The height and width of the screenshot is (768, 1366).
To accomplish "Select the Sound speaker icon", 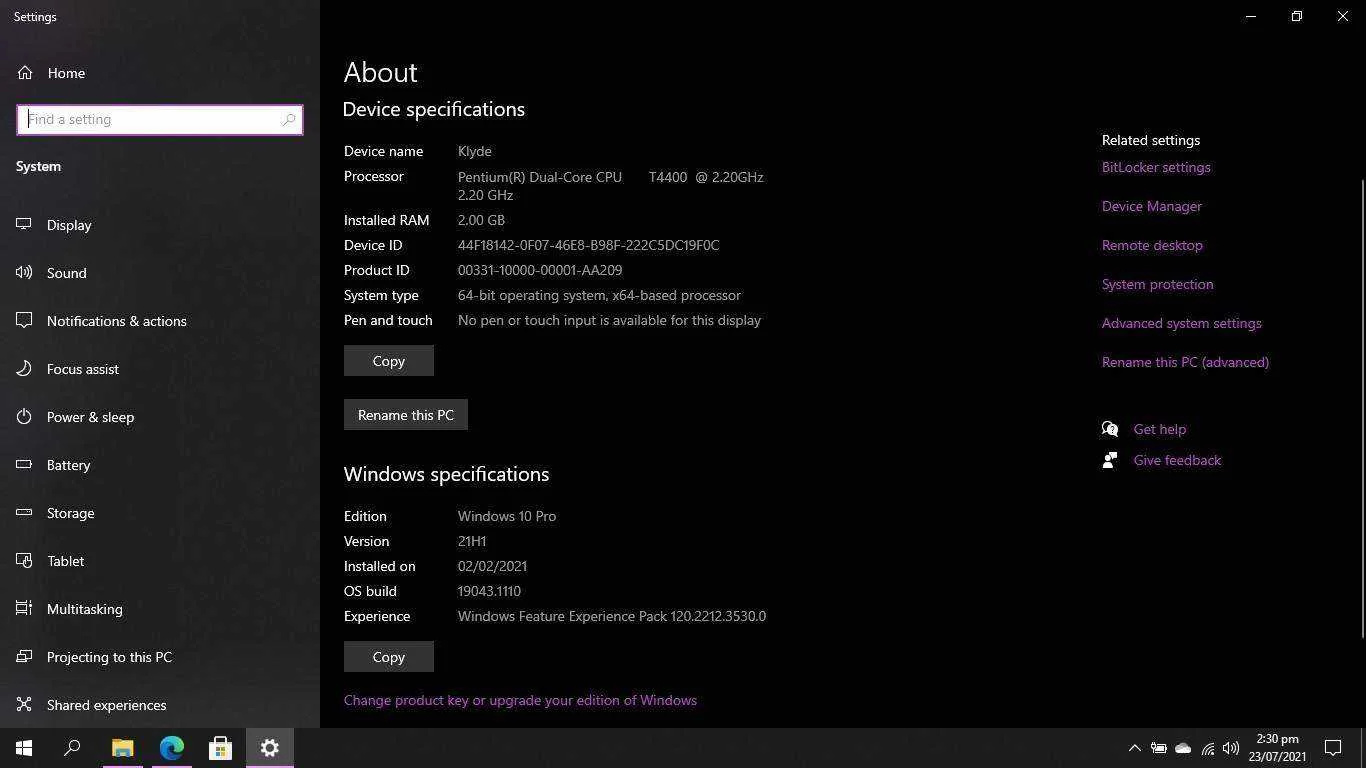I will click(24, 273).
